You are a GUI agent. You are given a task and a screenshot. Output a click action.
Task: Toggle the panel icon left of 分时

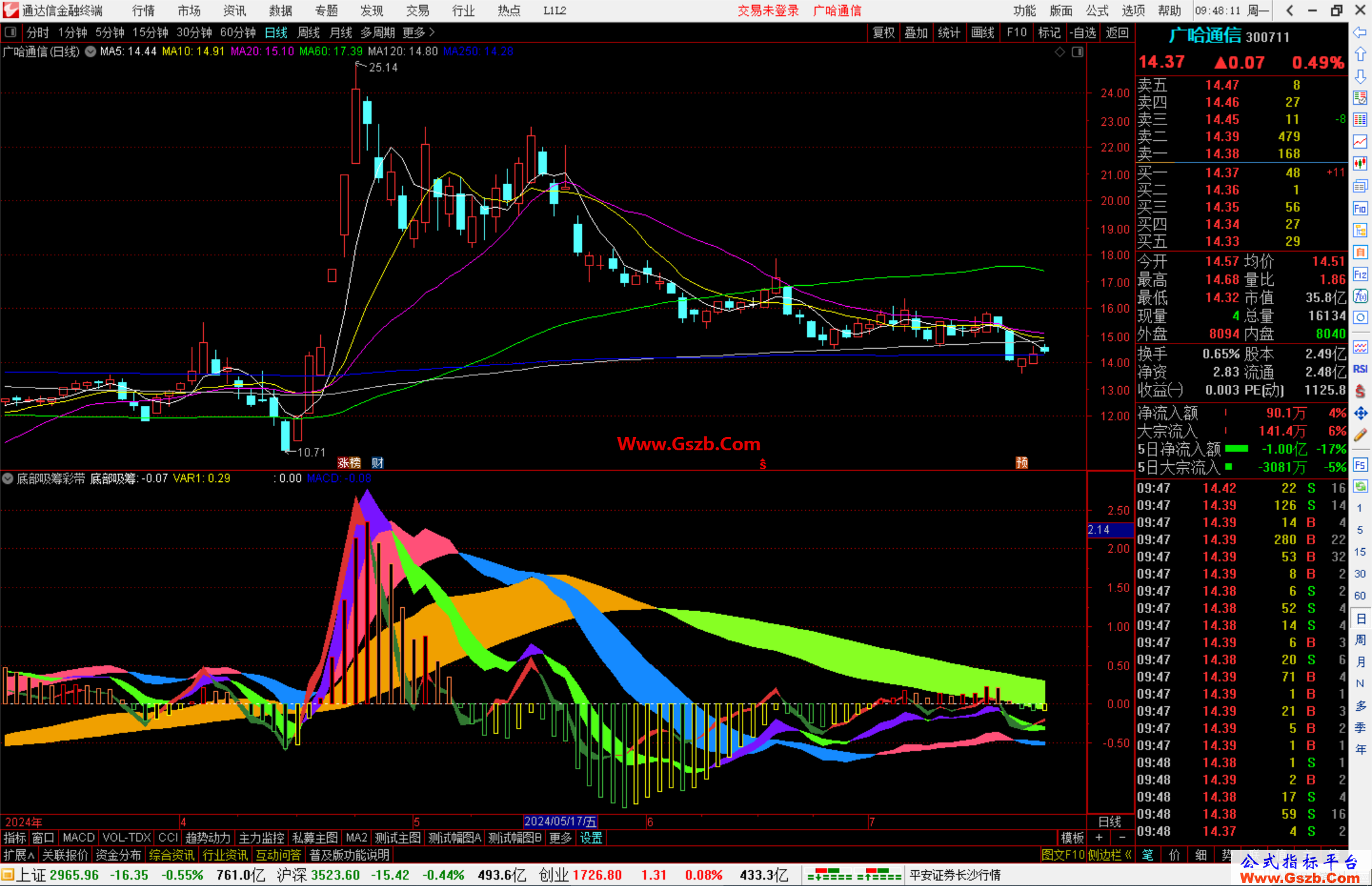coord(11,32)
